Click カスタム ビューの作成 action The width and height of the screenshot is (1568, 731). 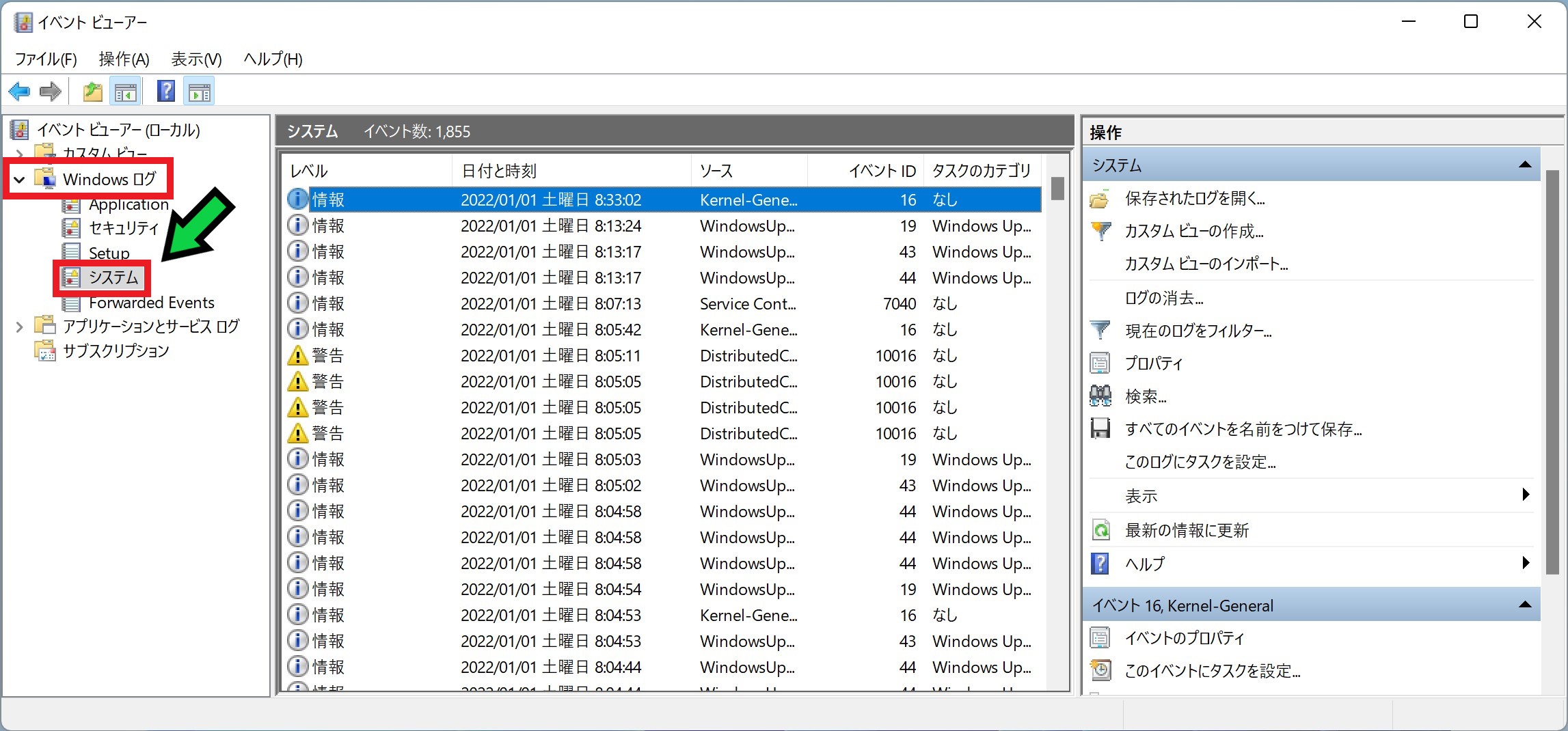1194,232
